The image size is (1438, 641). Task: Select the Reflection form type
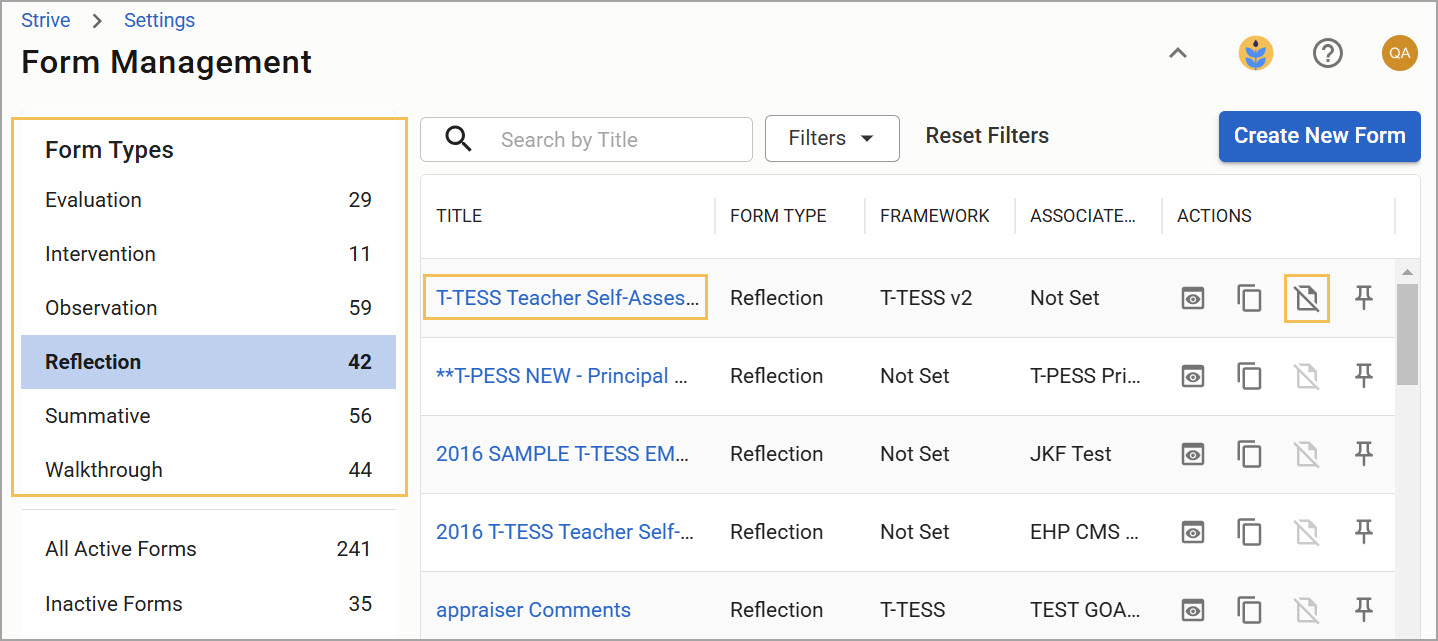[208, 362]
